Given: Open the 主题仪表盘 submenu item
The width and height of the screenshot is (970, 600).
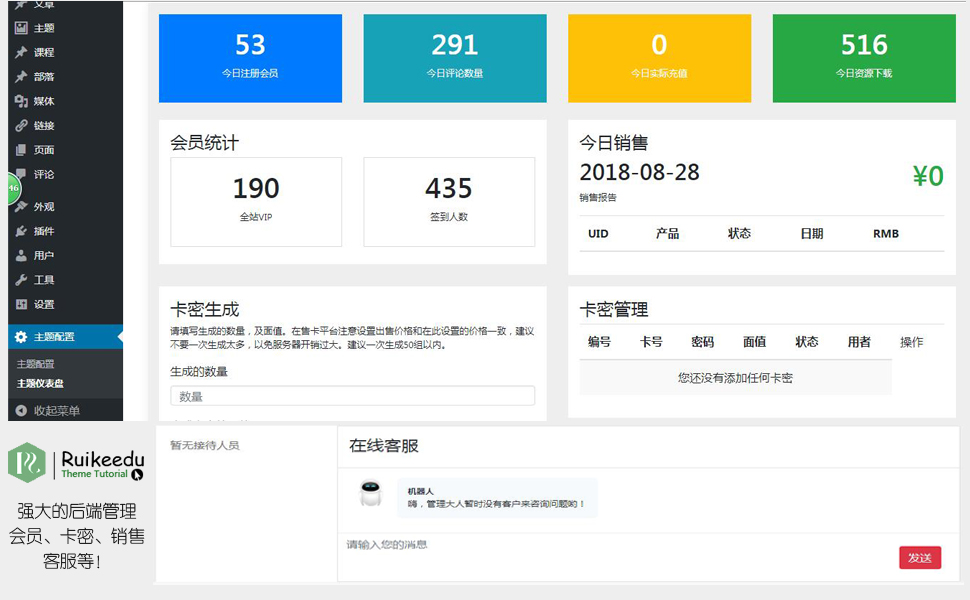Looking at the screenshot, I should tap(40, 383).
